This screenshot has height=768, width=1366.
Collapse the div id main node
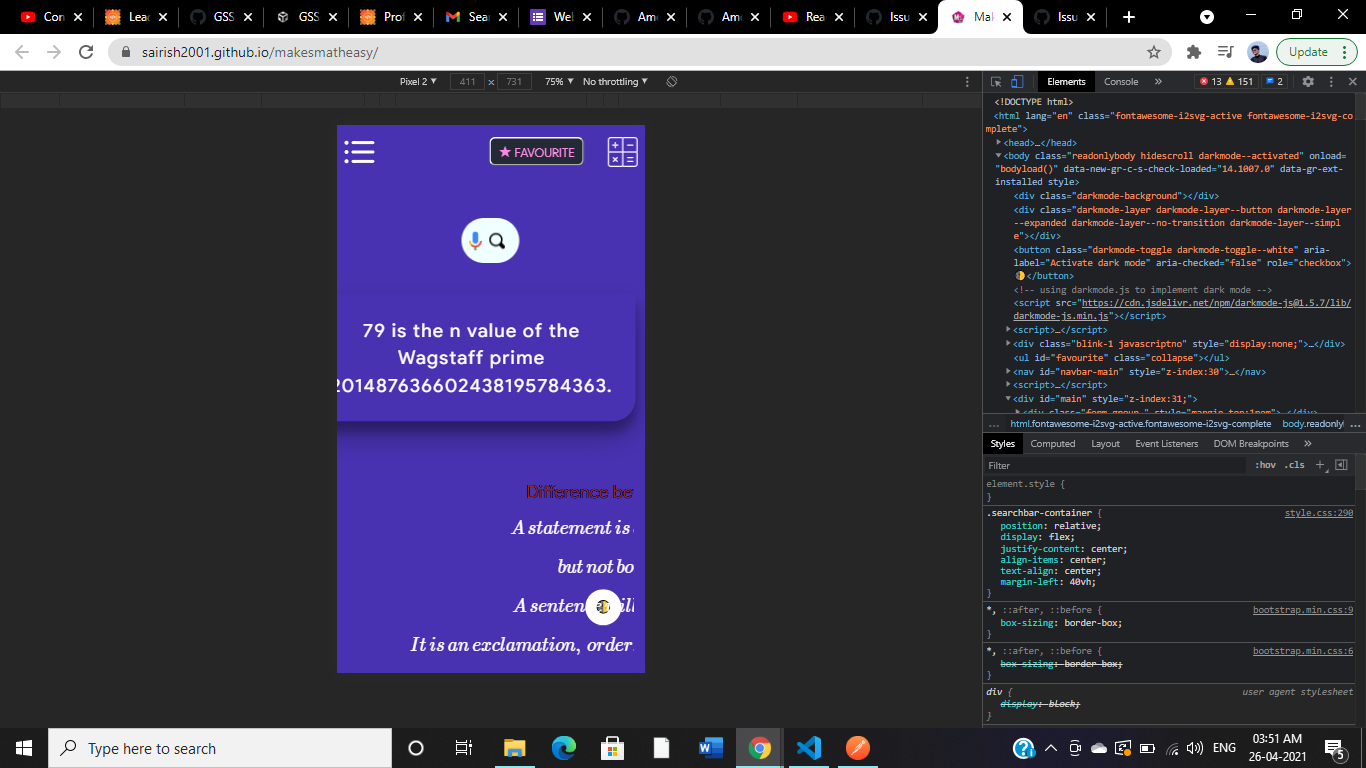[1009, 399]
